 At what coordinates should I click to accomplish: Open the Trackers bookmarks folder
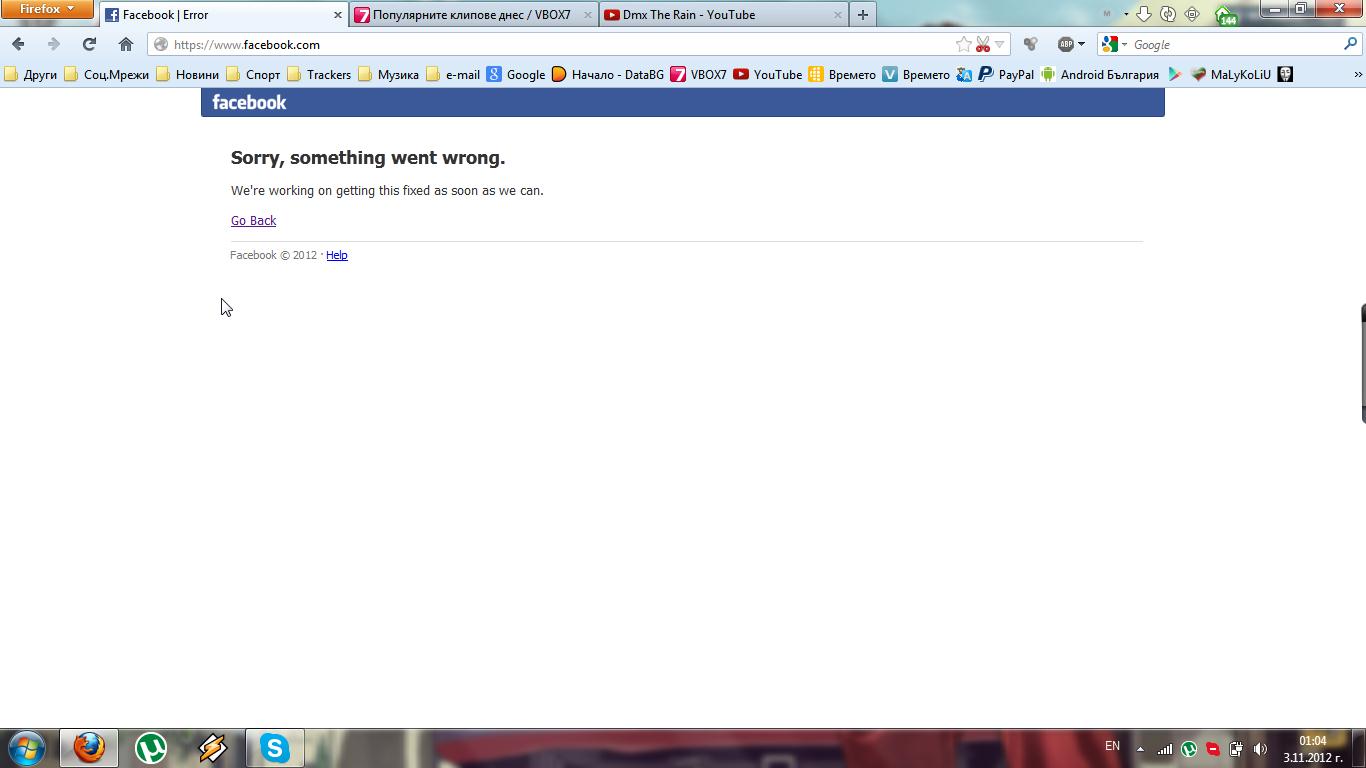(318, 74)
